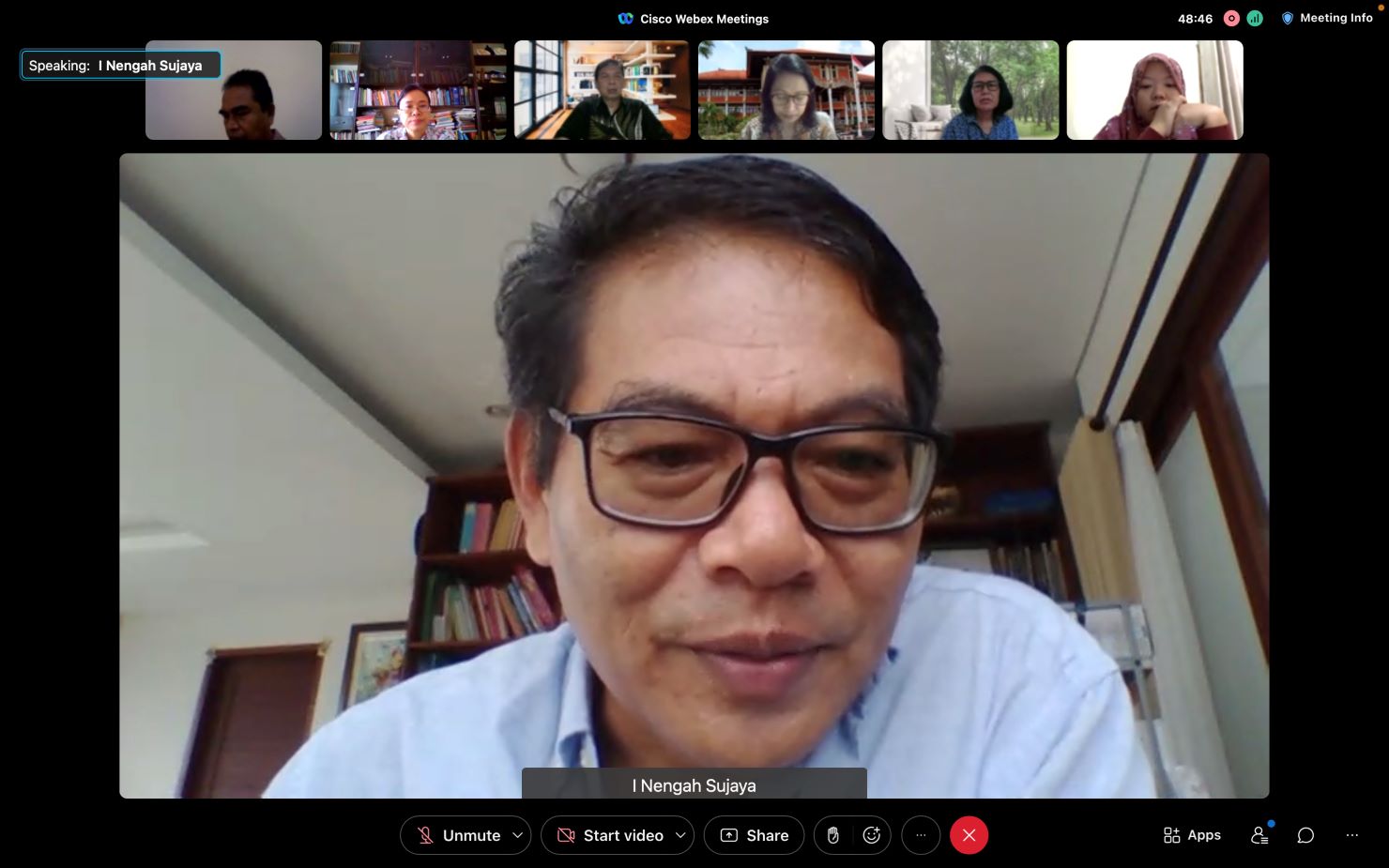1389x868 pixels.
Task: Expand the video options arrow beside Start video
Action: [681, 835]
